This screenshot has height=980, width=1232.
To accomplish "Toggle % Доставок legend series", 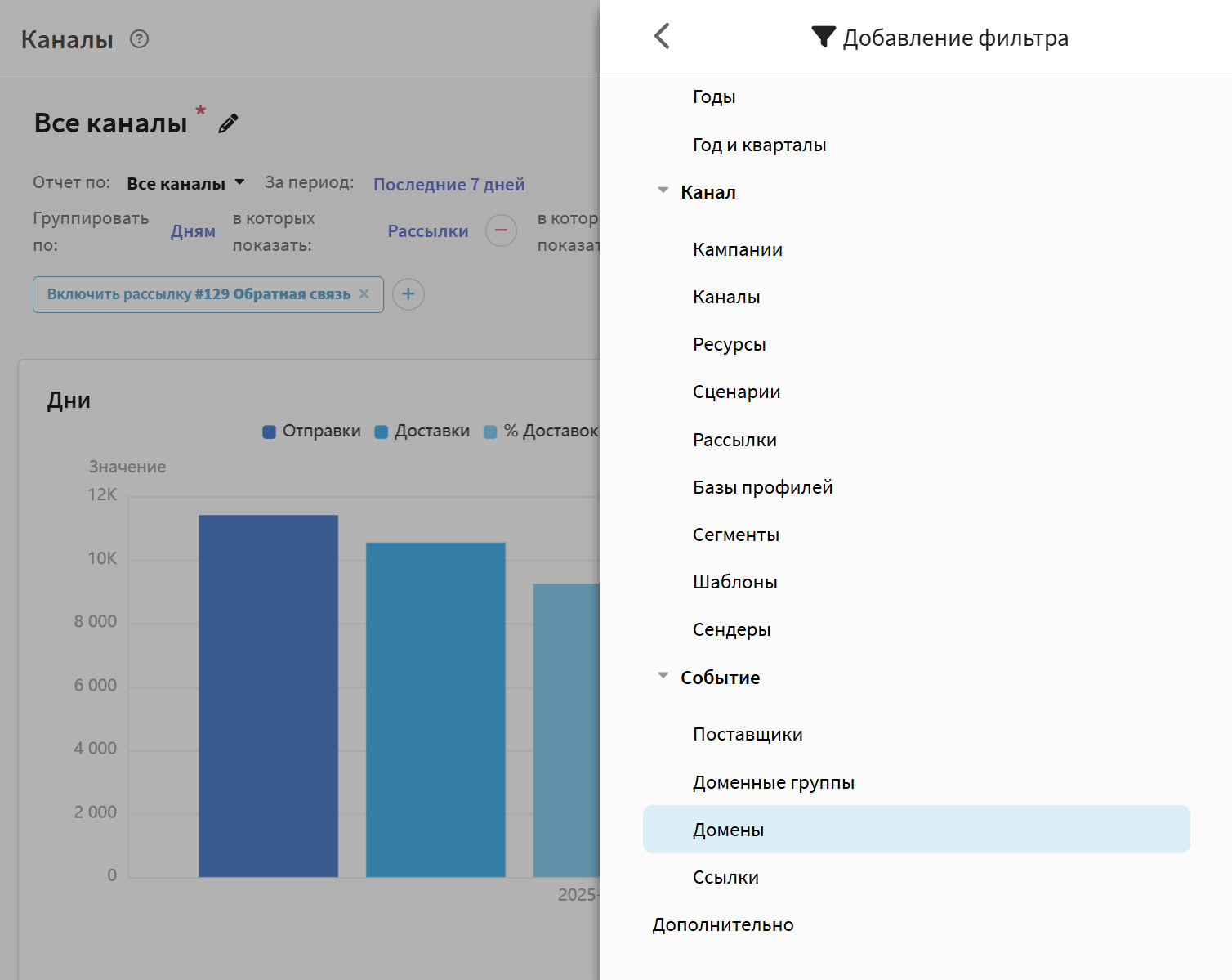I will 541,432.
